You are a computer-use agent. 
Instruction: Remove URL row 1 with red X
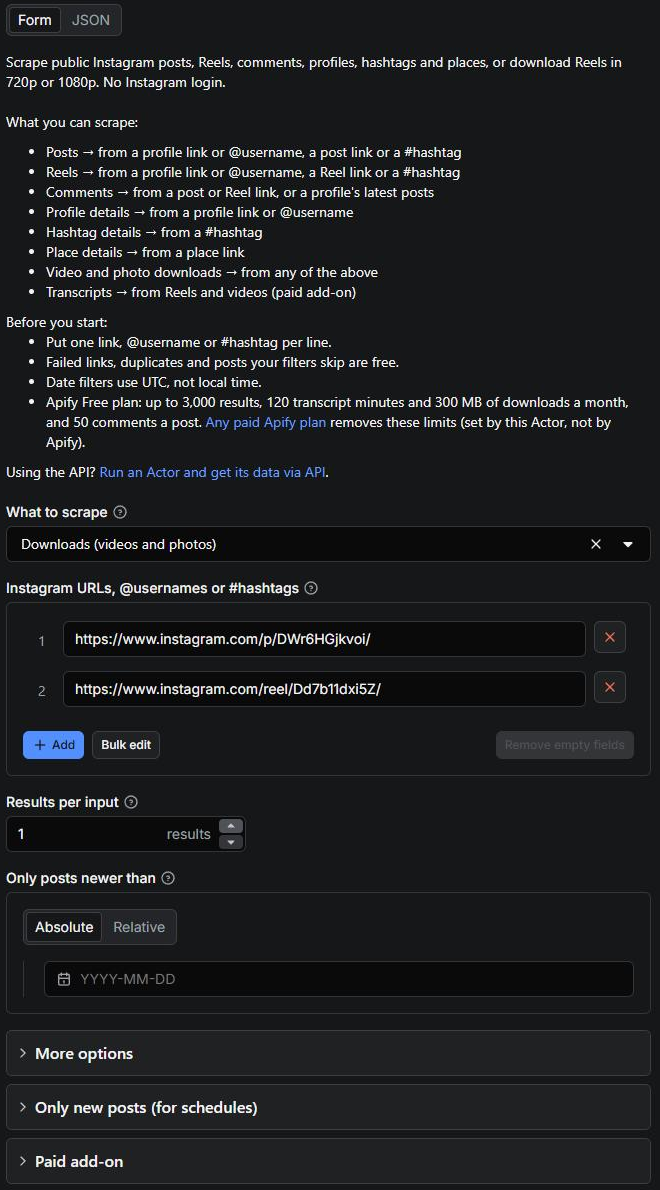[610, 638]
